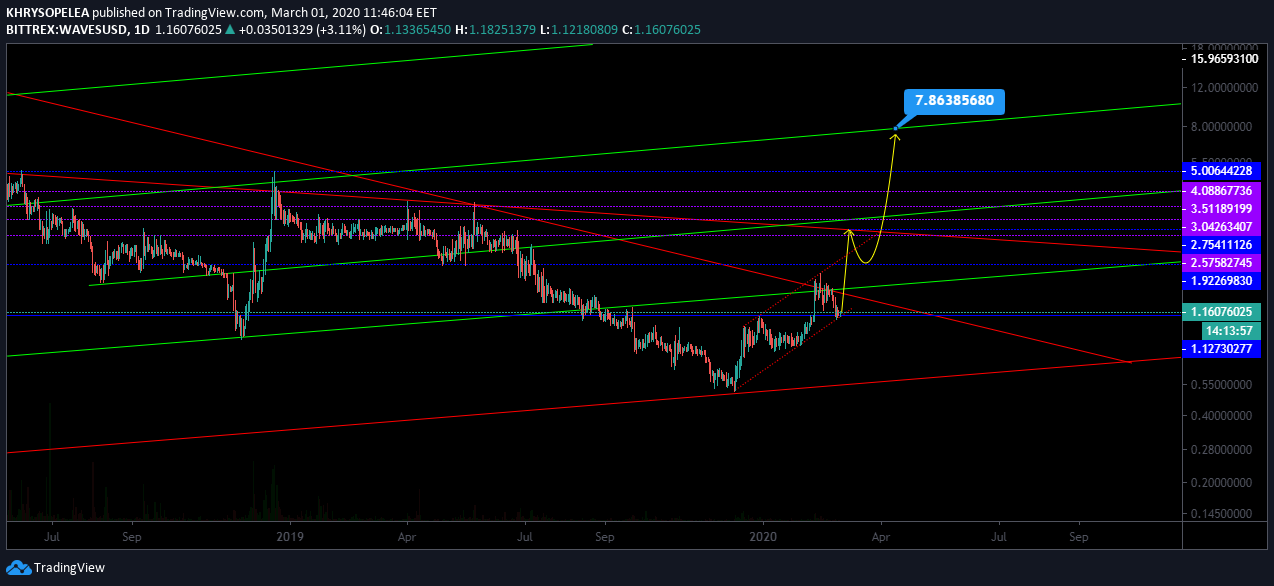Click the 2019 label on time axis
The height and width of the screenshot is (586, 1274).
pyautogui.click(x=290, y=536)
